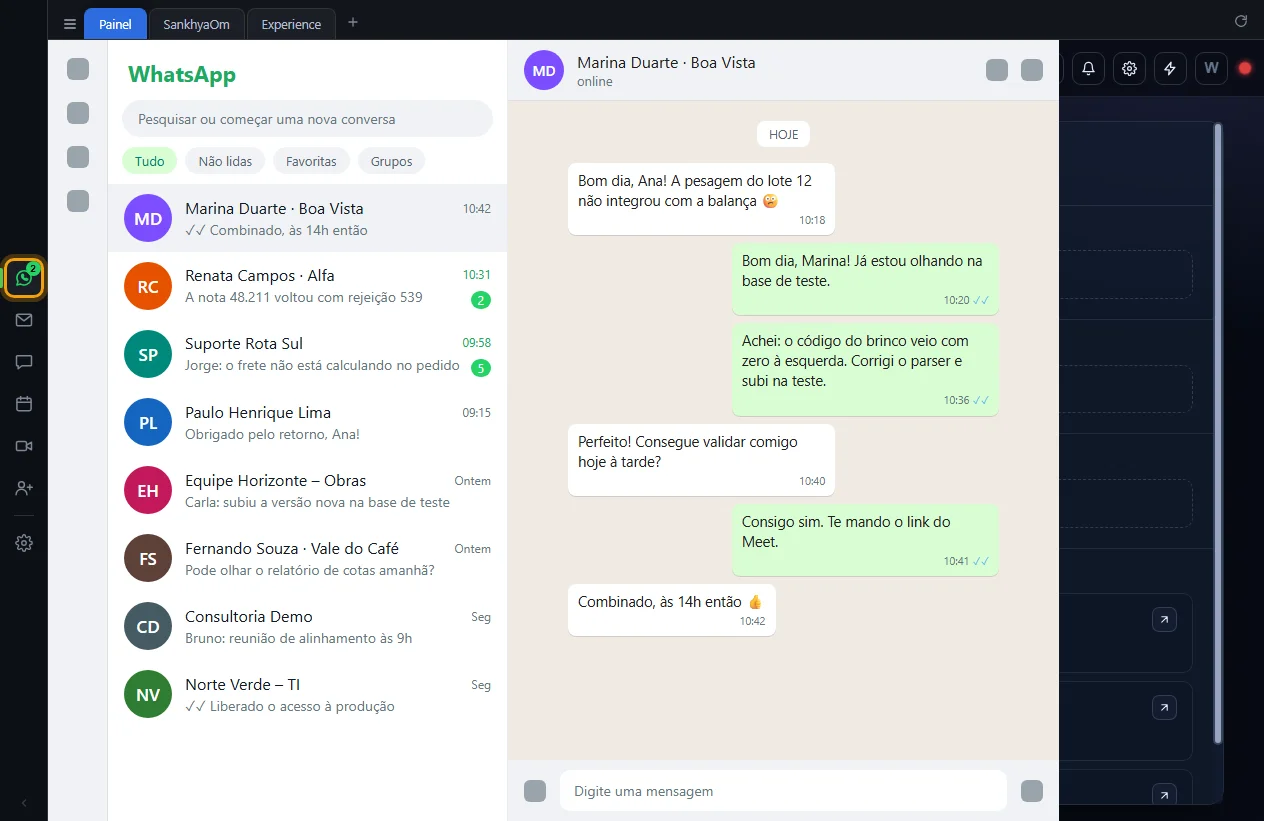Select the Tudo chat filter
The height and width of the screenshot is (821, 1264).
(150, 161)
